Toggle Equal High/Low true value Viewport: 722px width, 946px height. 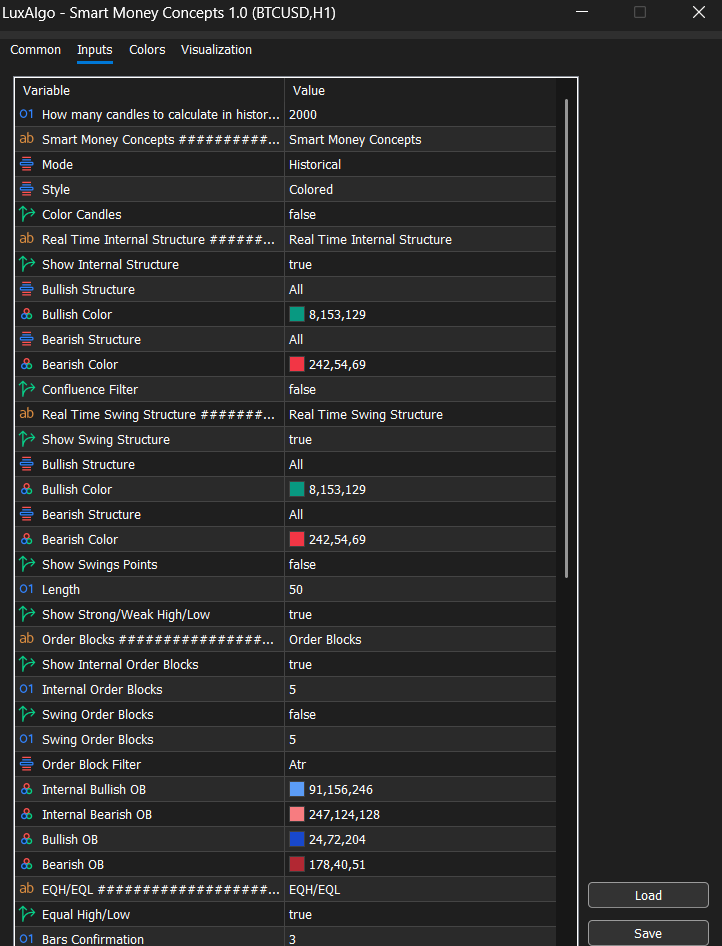[x=420, y=914]
